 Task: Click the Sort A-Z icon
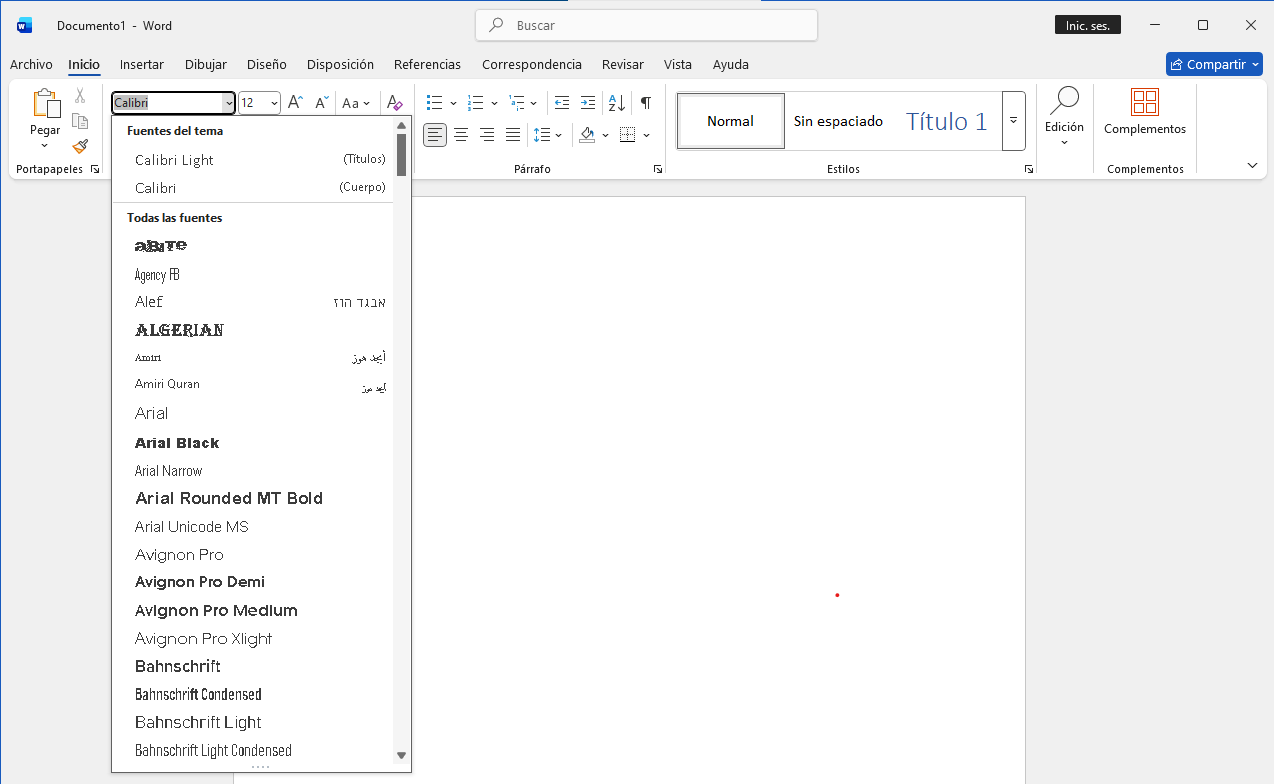[x=617, y=103]
